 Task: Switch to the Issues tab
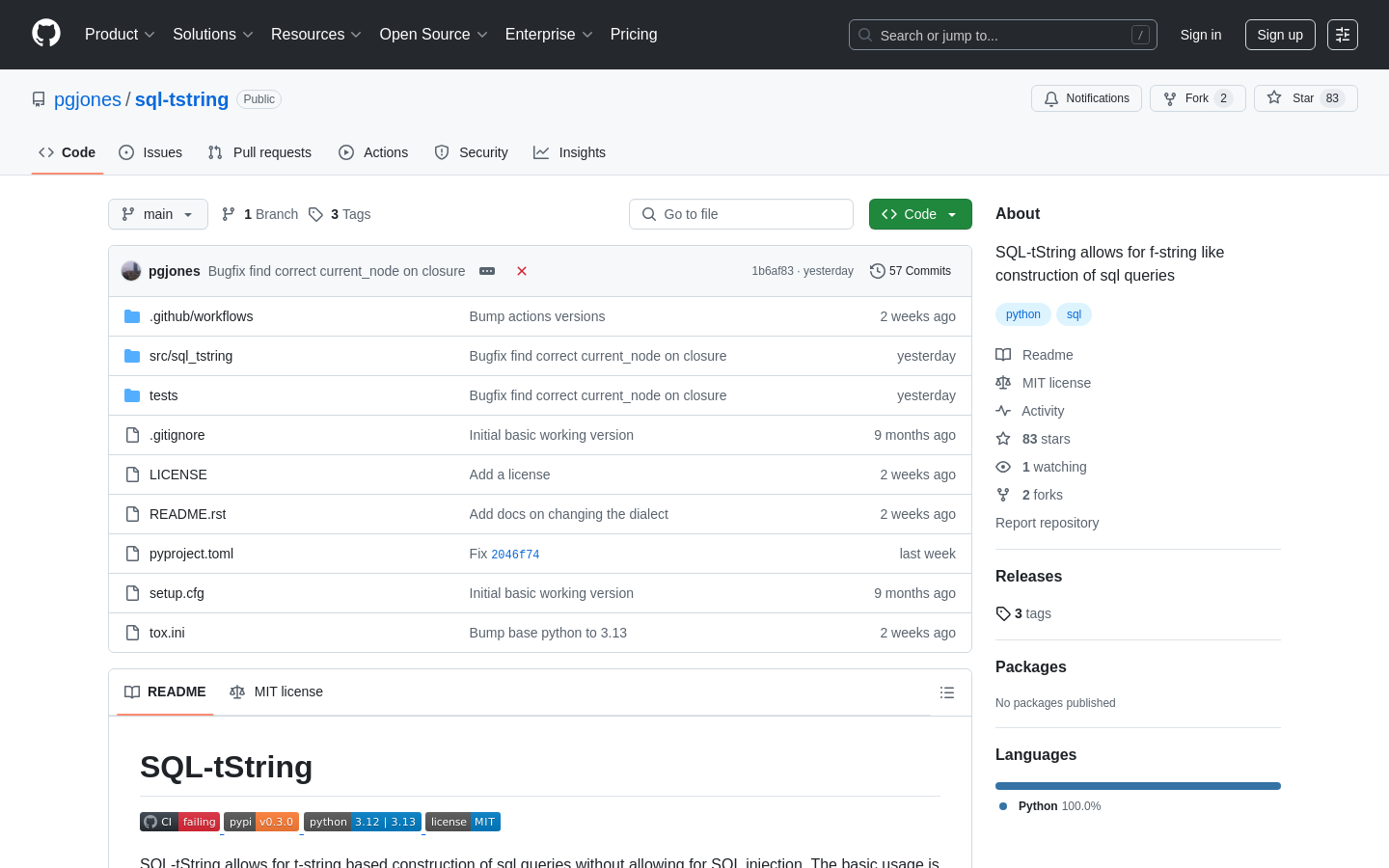[x=150, y=152]
